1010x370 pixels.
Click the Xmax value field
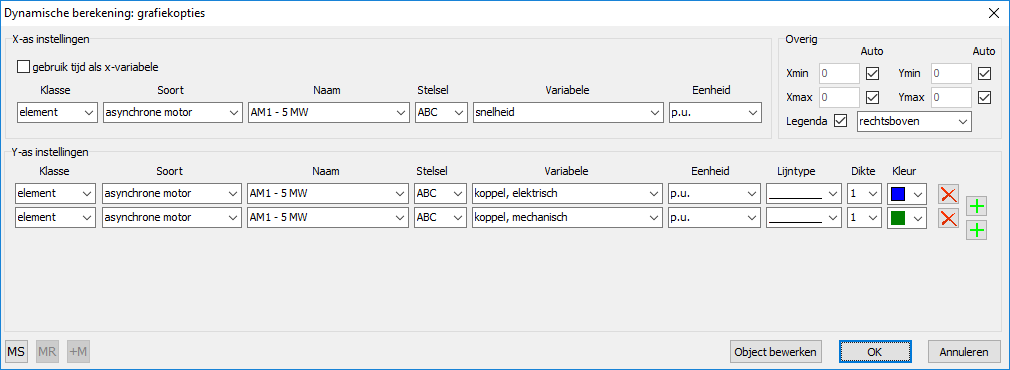[x=839, y=97]
